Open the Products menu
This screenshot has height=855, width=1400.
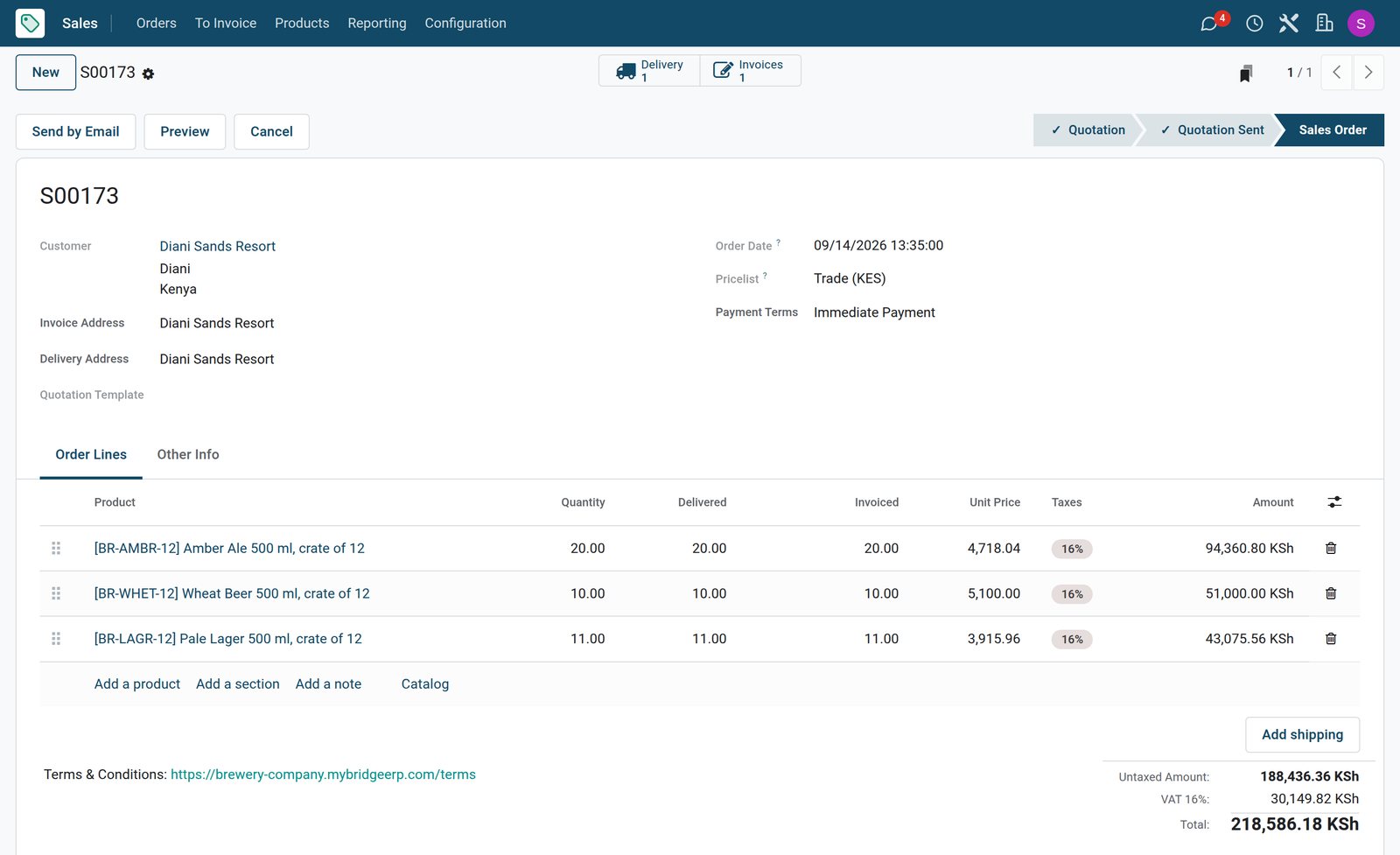click(x=302, y=23)
